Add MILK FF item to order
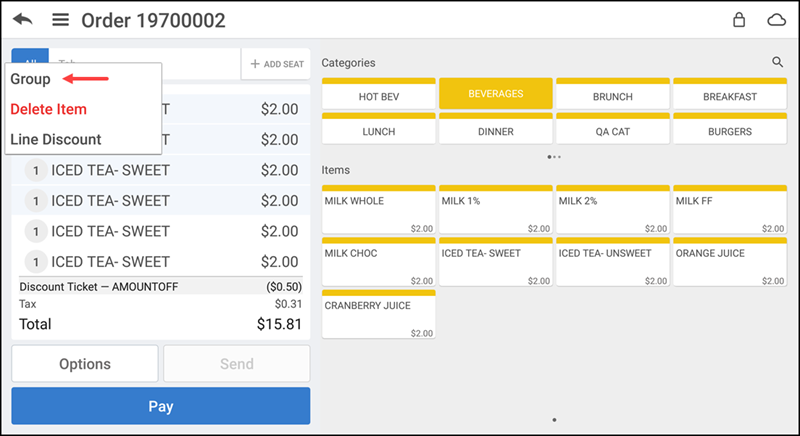800x436 pixels. click(x=730, y=210)
